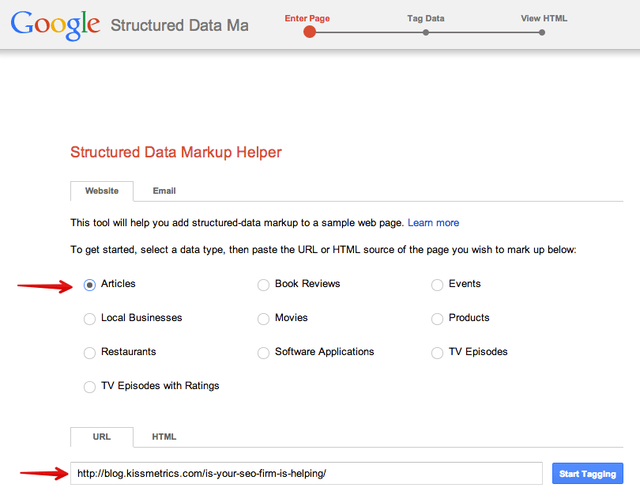
Task: Select the Articles radio button
Action: coord(90,285)
